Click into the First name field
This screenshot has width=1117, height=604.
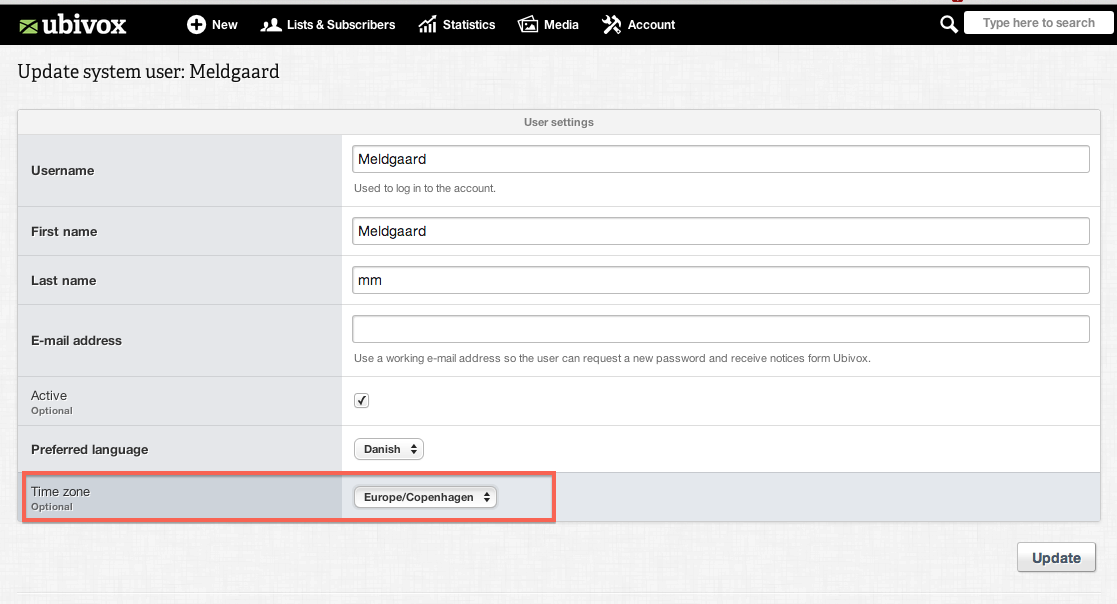(x=720, y=231)
